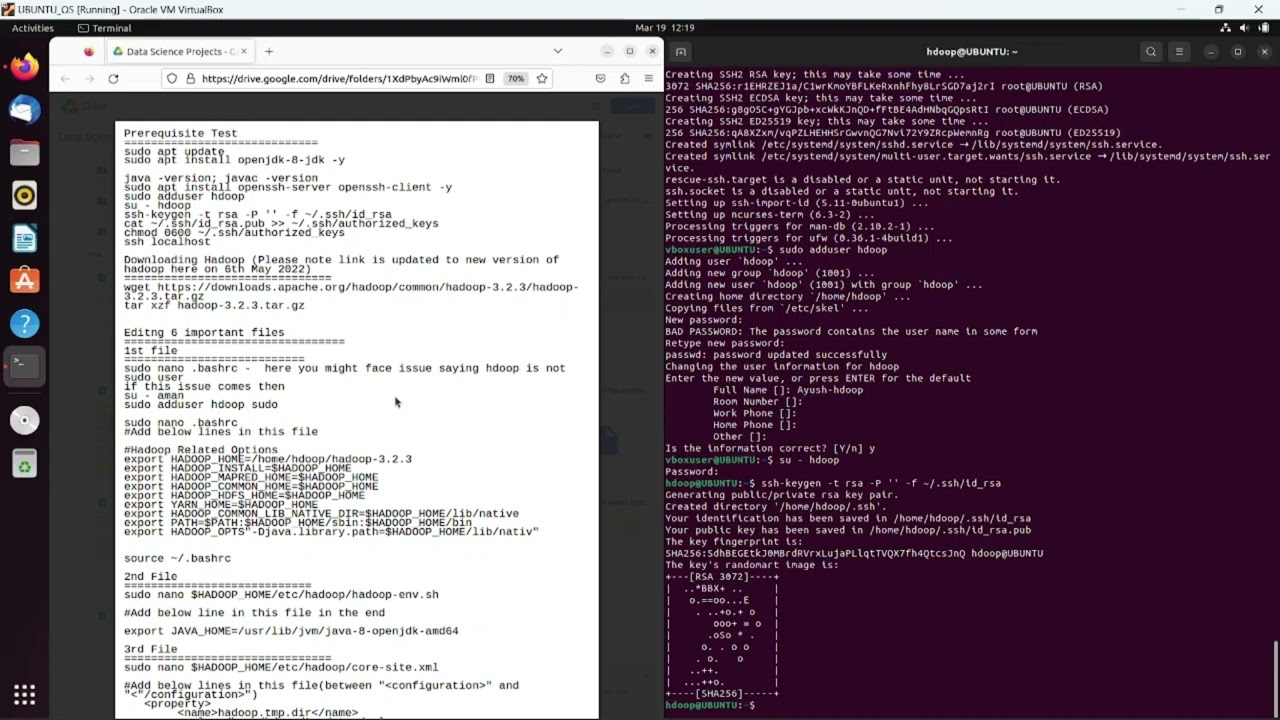Click the '2nd File' heading
Screen dimensions: 1280x720
coord(150,576)
